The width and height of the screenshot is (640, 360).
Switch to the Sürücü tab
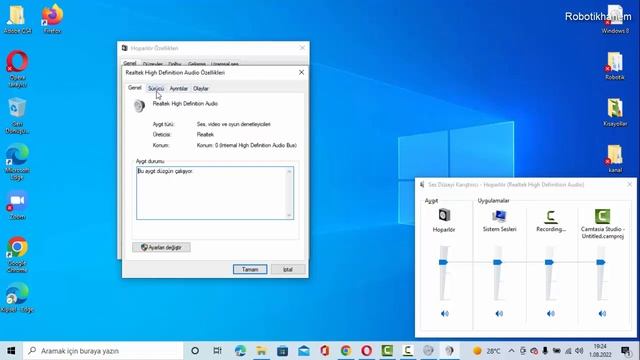pos(156,89)
